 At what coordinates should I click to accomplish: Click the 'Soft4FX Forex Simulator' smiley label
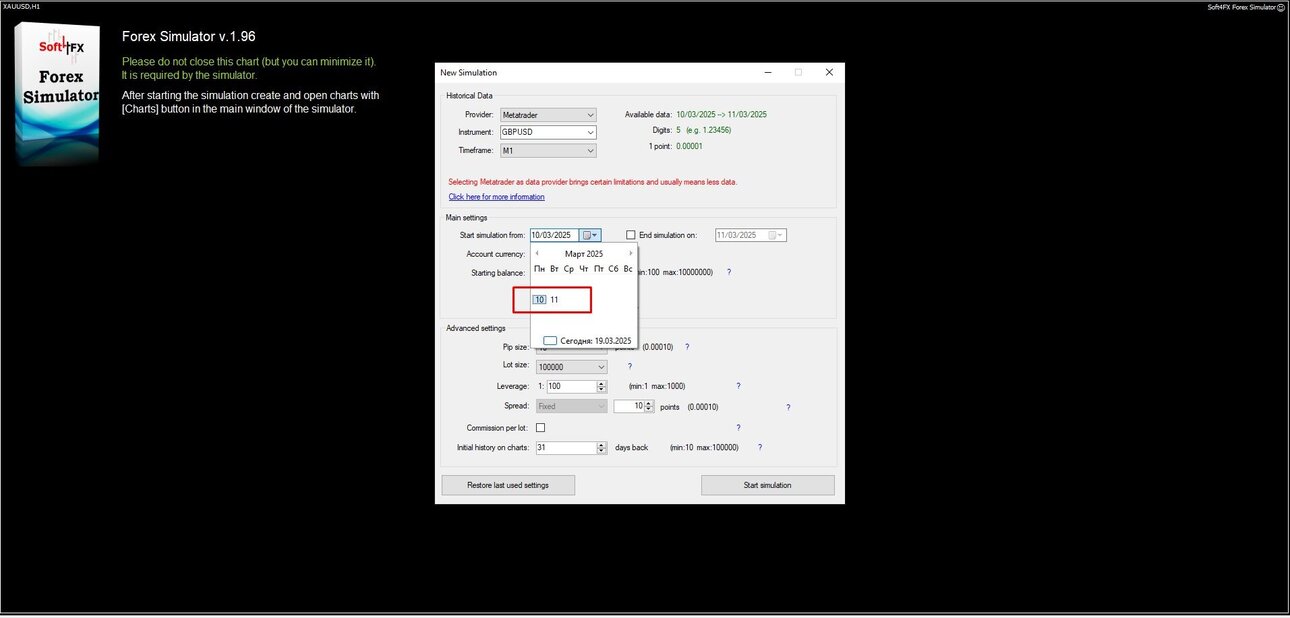click(1245, 6)
